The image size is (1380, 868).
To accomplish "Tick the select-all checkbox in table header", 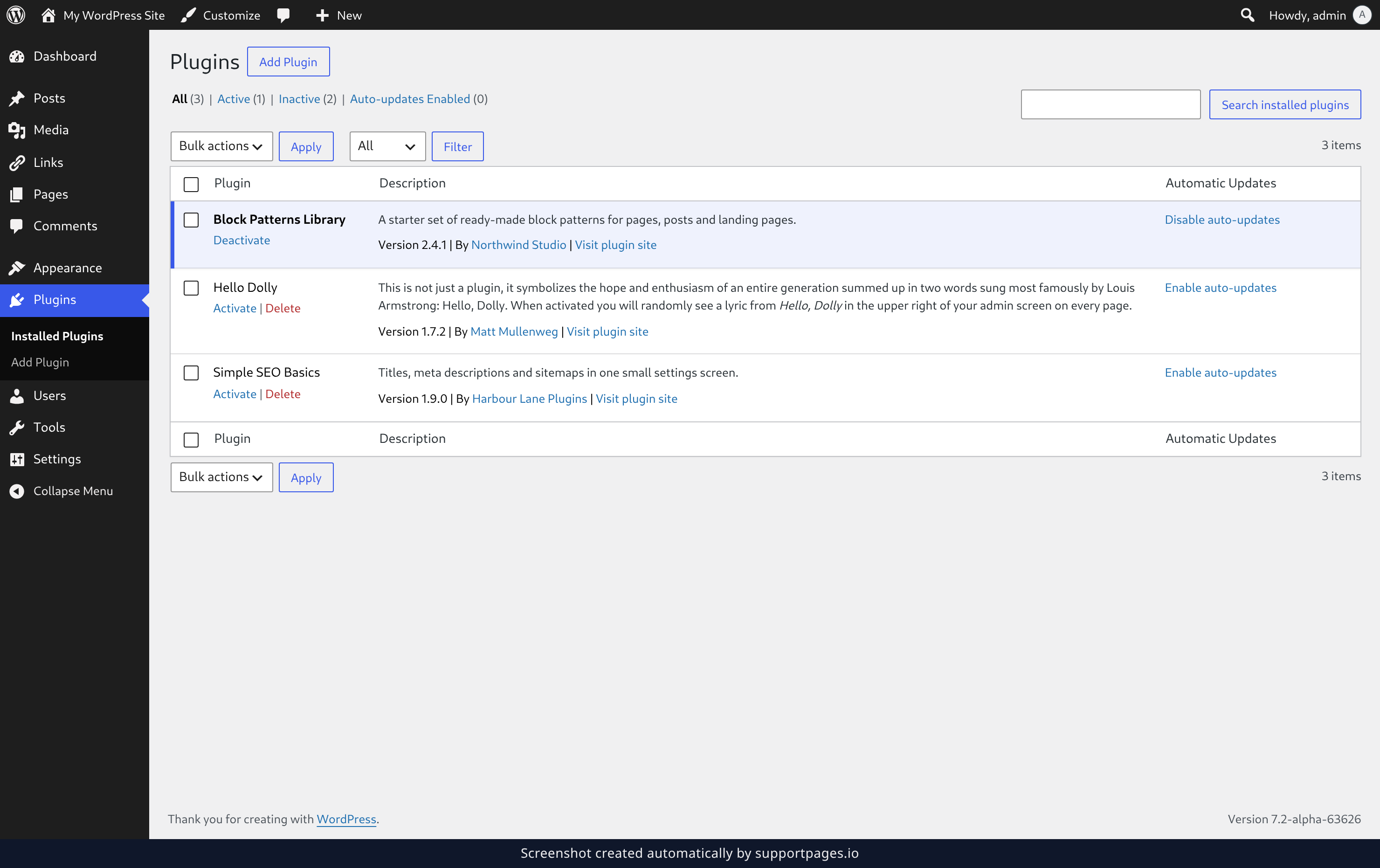I will pyautogui.click(x=191, y=184).
